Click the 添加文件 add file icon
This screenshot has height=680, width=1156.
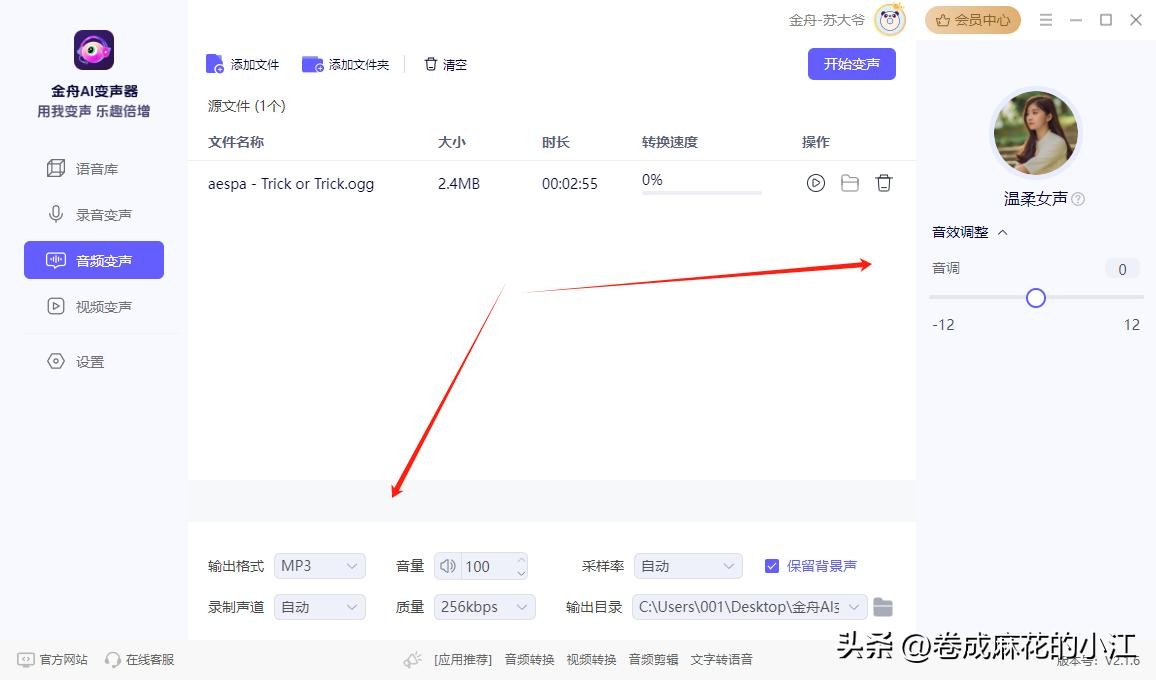(x=215, y=64)
